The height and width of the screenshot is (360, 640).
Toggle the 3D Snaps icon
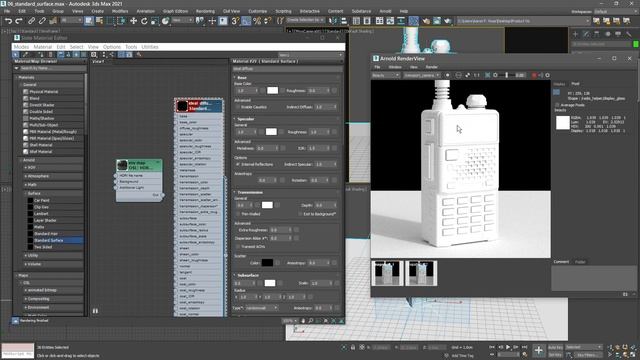(x=235, y=21)
